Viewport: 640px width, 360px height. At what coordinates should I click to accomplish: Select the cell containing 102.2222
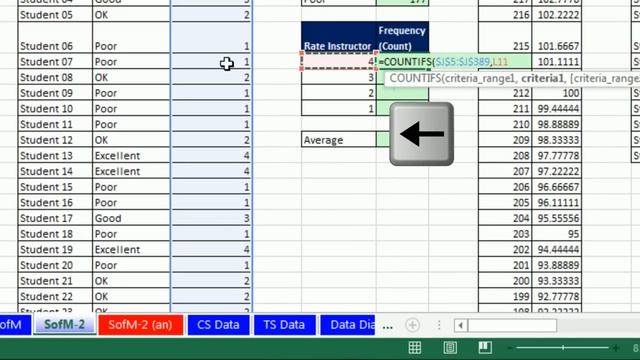click(557, 15)
